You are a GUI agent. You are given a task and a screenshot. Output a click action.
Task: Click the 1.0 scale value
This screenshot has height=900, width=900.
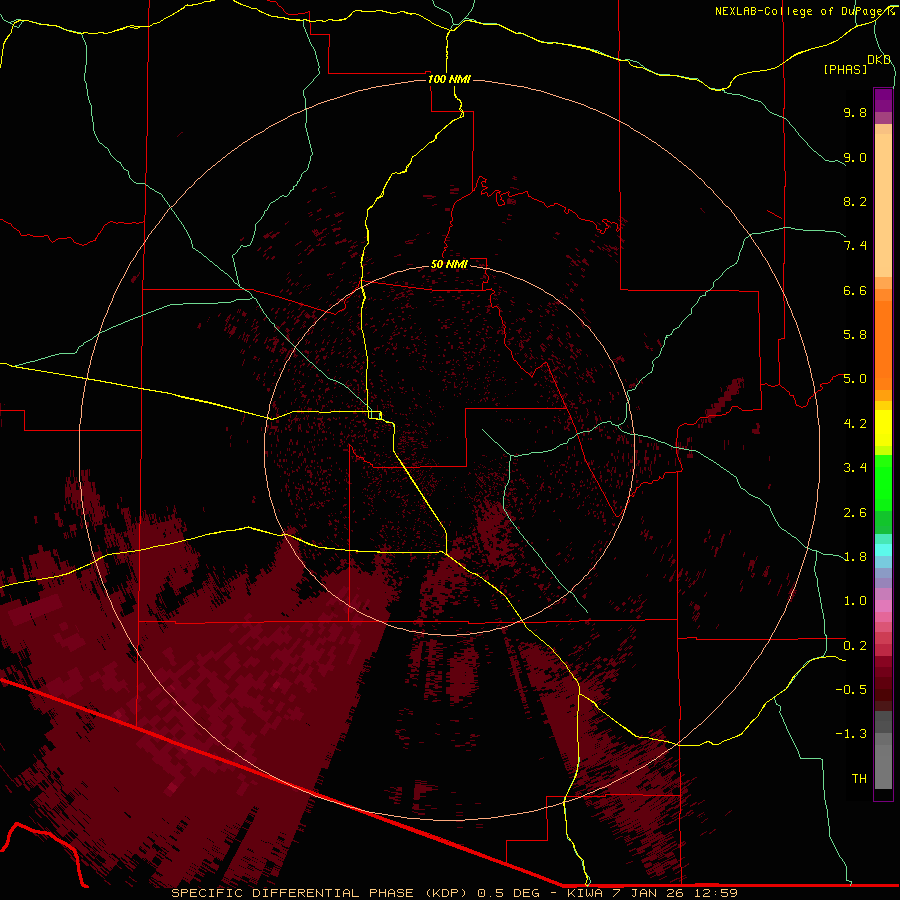pyautogui.click(x=855, y=601)
